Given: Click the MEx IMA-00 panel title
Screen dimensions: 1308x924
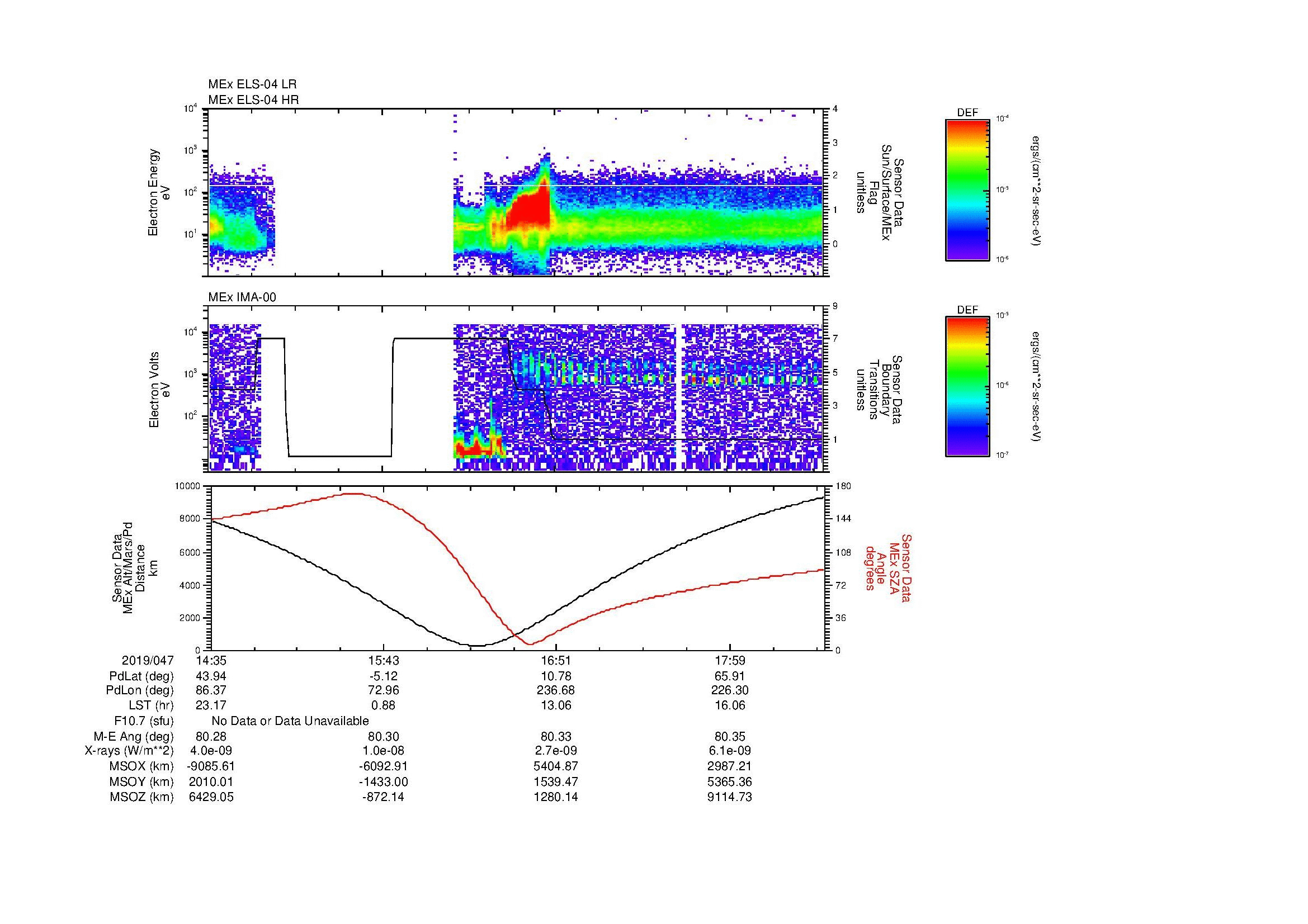Looking at the screenshot, I should [242, 297].
